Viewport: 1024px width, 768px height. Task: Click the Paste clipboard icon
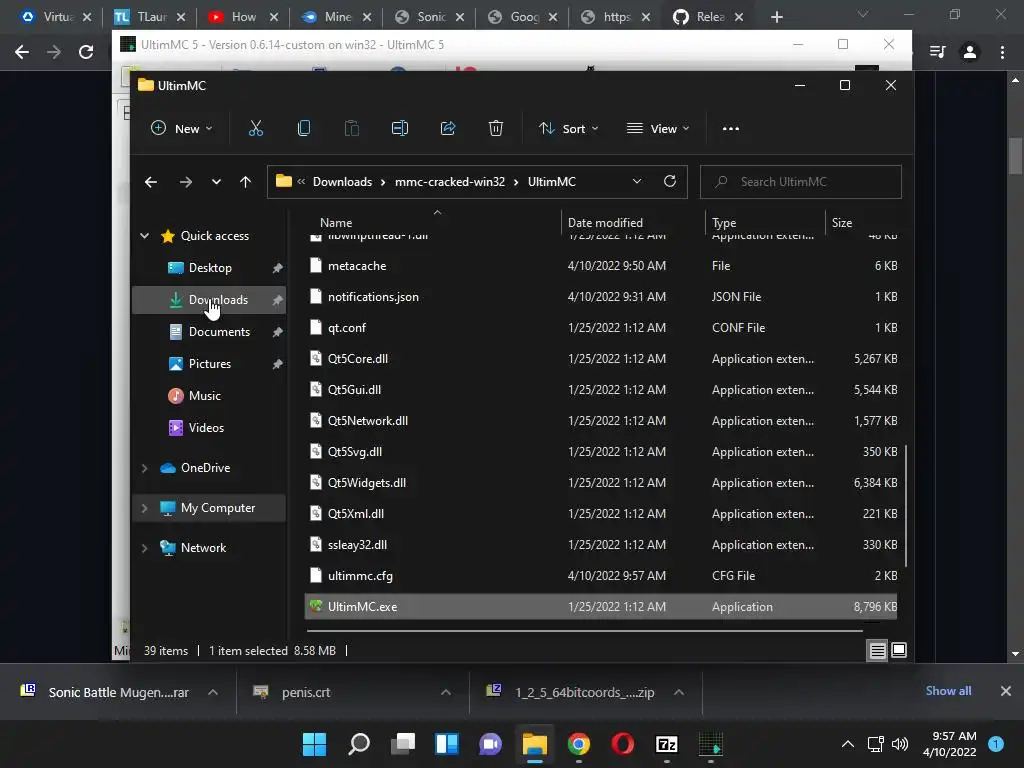click(351, 129)
